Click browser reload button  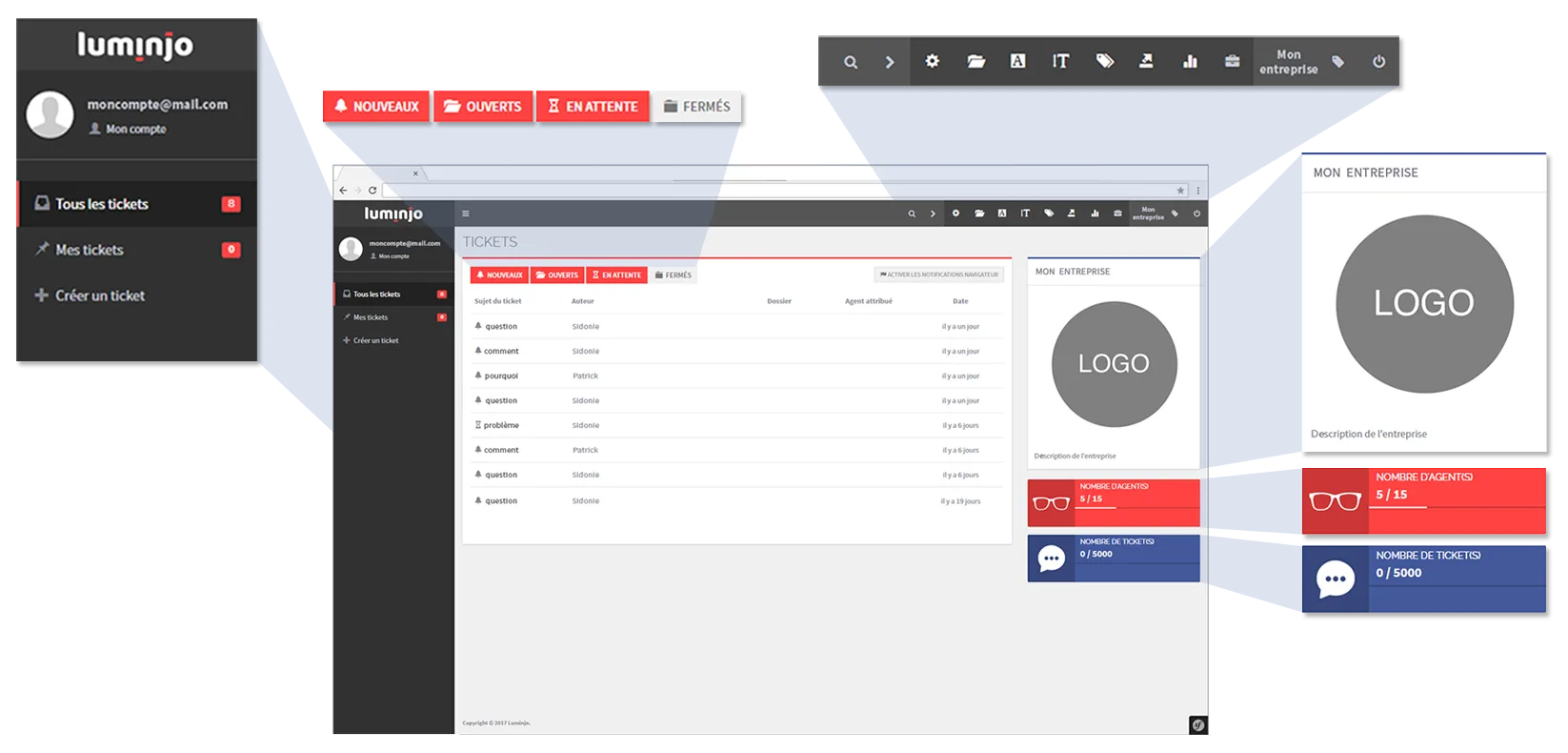point(372,190)
